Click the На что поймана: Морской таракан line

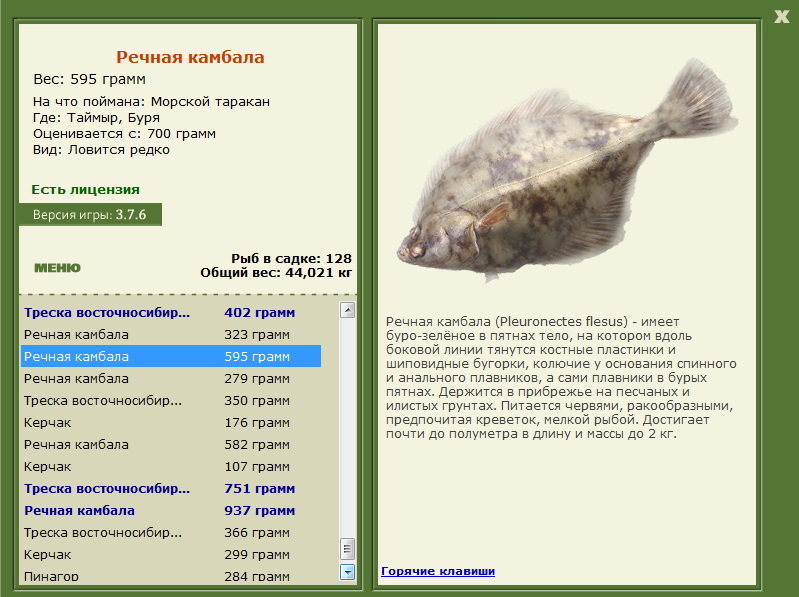[x=151, y=101]
